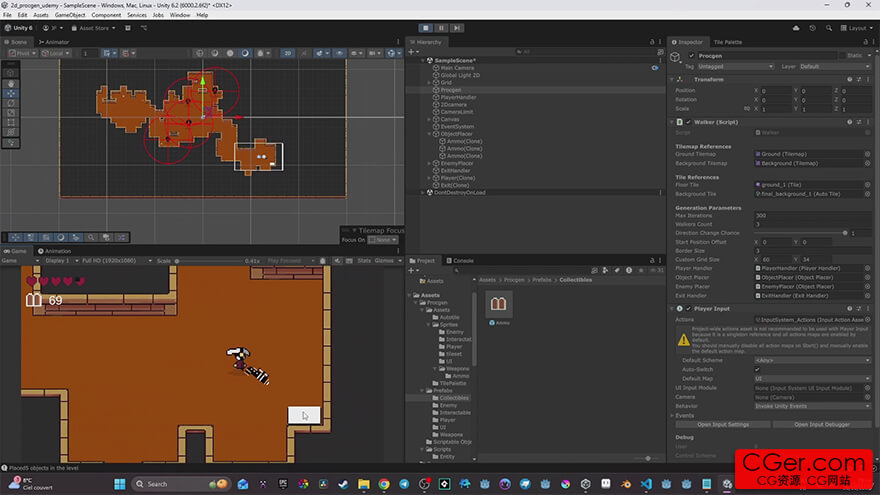
Task: Open Google Chrome from the taskbar
Action: click(384, 484)
